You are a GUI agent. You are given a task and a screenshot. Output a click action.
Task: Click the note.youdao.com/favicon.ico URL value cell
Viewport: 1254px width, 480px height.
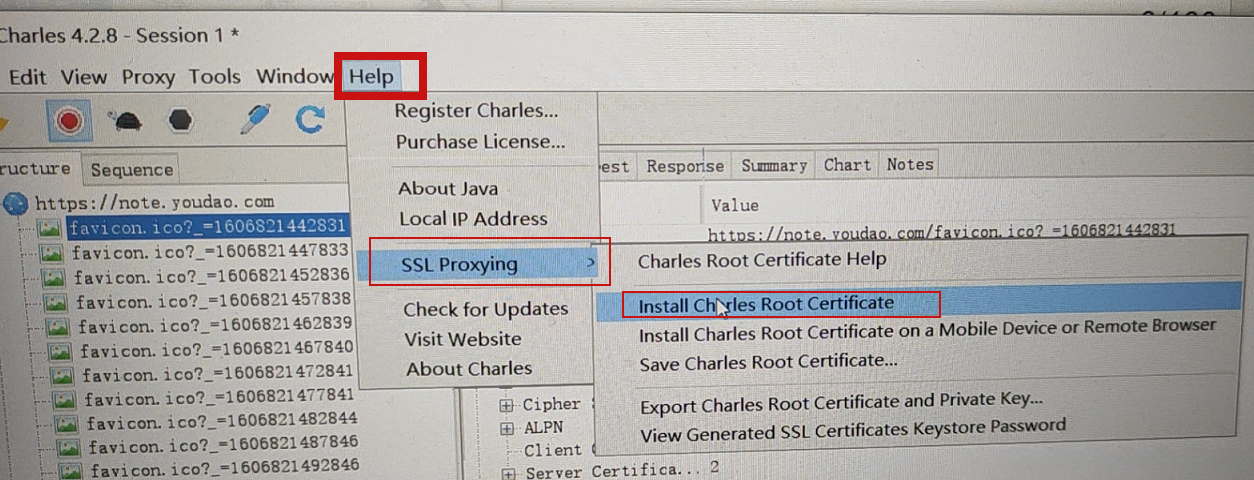940,232
